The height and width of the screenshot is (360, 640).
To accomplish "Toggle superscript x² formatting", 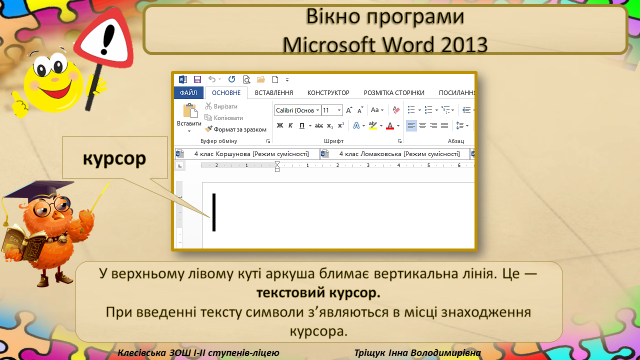I will coord(341,126).
